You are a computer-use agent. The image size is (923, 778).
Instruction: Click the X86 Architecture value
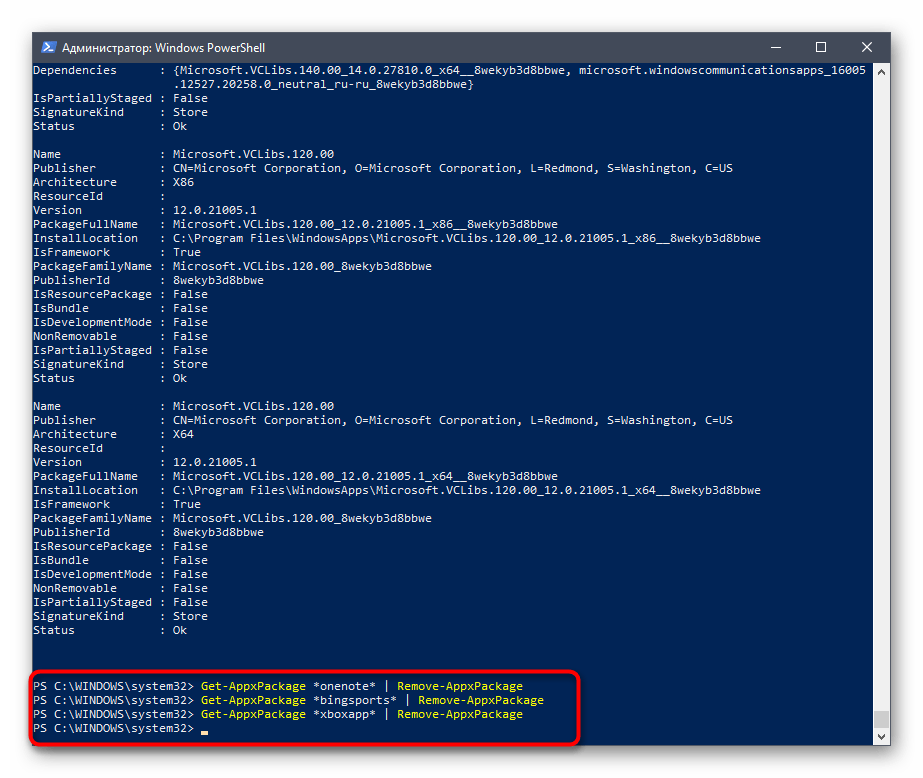click(x=183, y=182)
